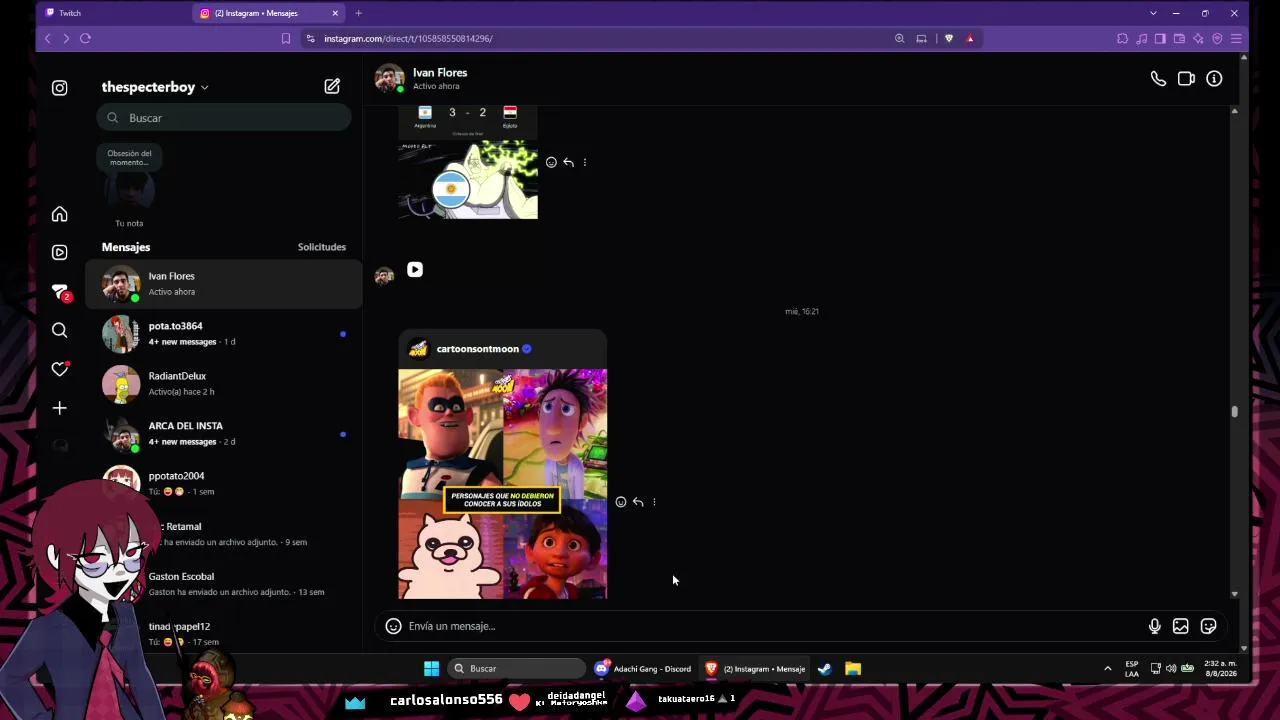Zoom the page with the magnifier icon in the address bar
This screenshot has width=1280, height=720.
(899, 39)
